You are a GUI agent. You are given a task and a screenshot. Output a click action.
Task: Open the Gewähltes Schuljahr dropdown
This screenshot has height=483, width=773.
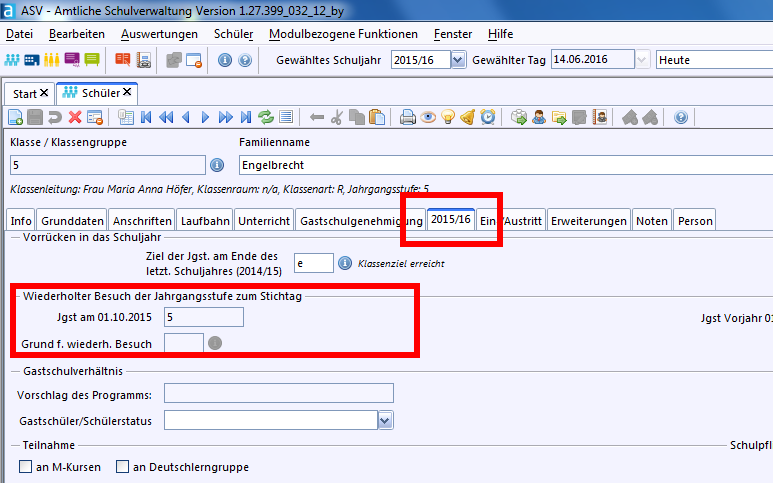point(458,60)
